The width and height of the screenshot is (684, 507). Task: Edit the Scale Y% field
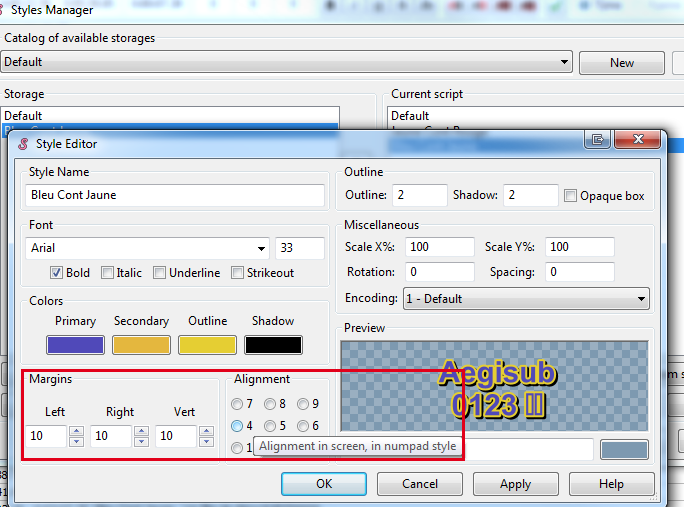(580, 247)
